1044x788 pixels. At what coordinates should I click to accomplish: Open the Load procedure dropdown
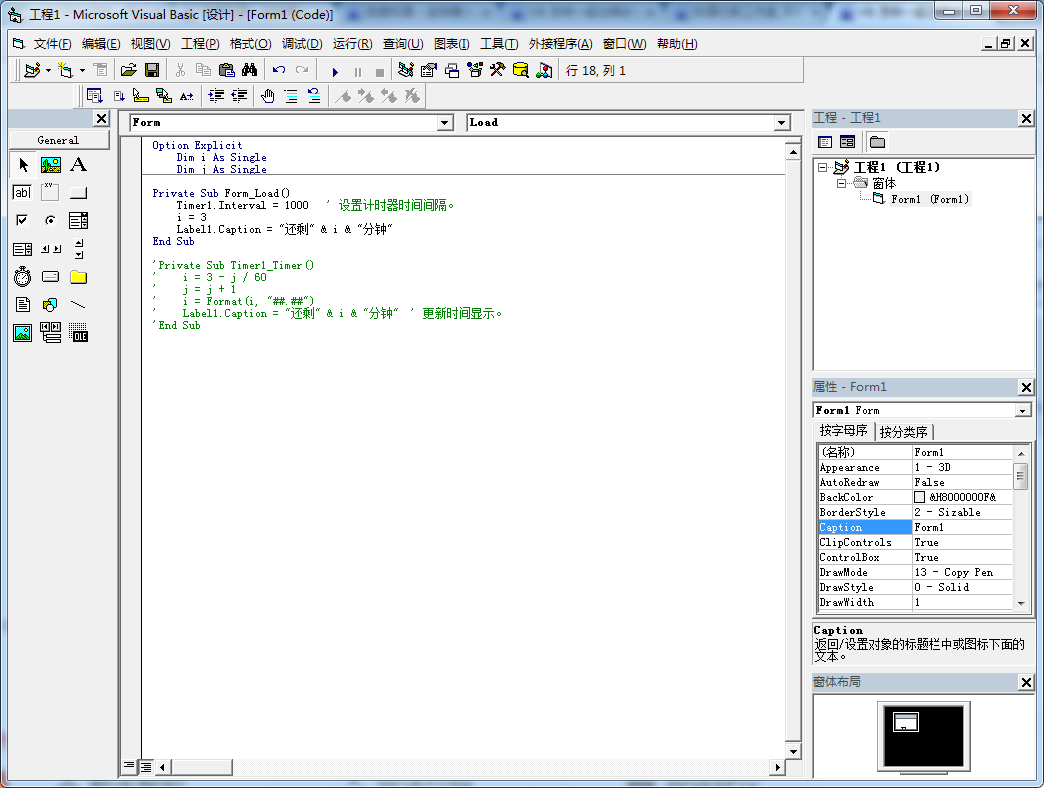pos(782,123)
